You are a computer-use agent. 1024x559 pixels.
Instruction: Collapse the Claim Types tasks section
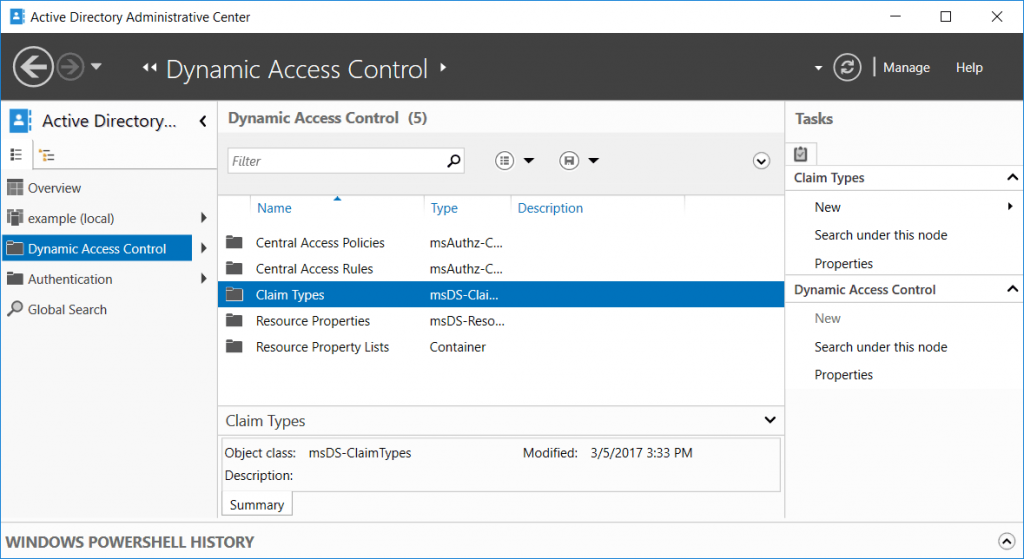coord(1012,178)
